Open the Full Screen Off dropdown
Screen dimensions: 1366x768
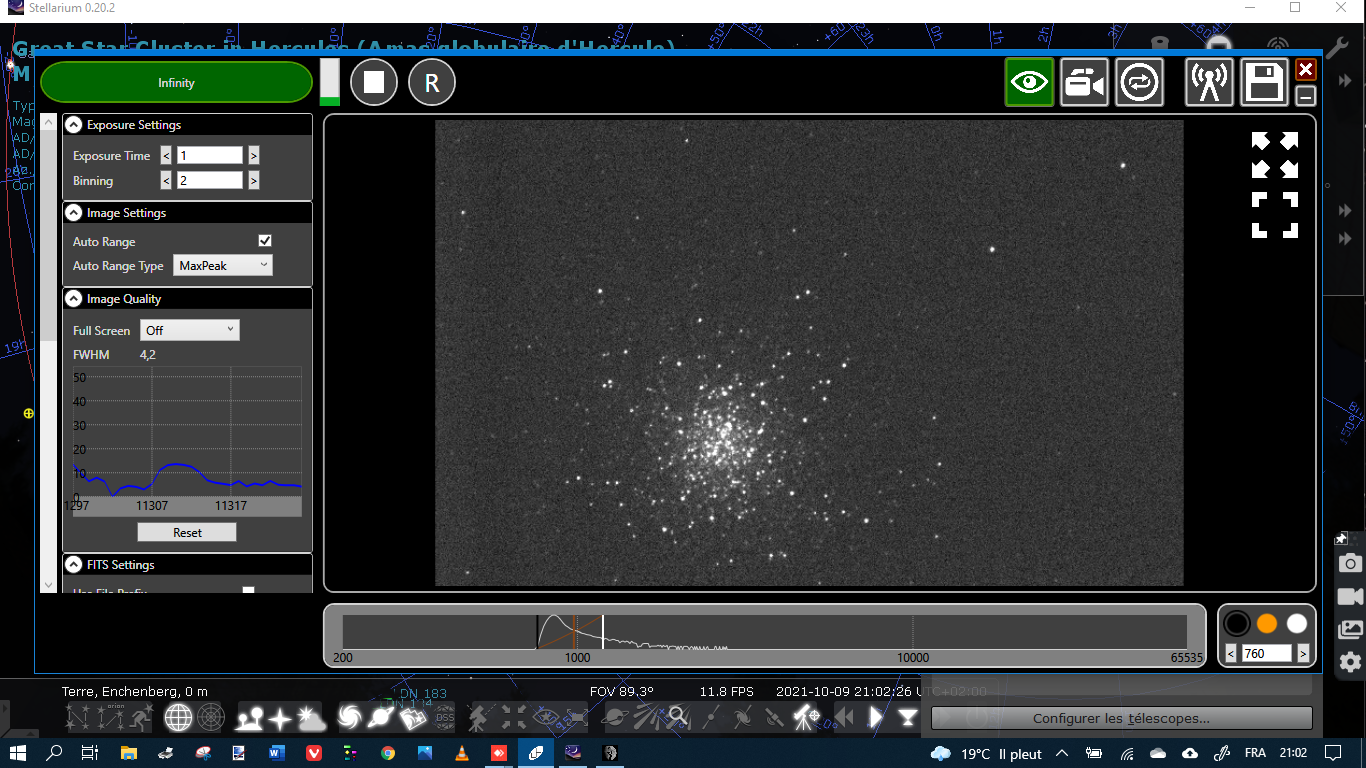click(x=190, y=330)
